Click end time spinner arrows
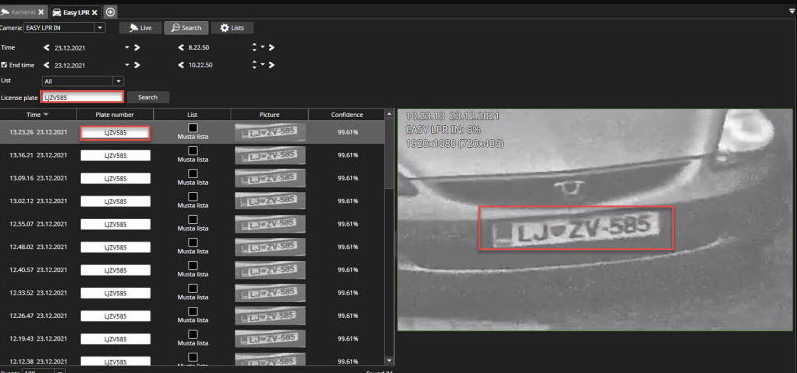This screenshot has width=797, height=373. [x=254, y=65]
